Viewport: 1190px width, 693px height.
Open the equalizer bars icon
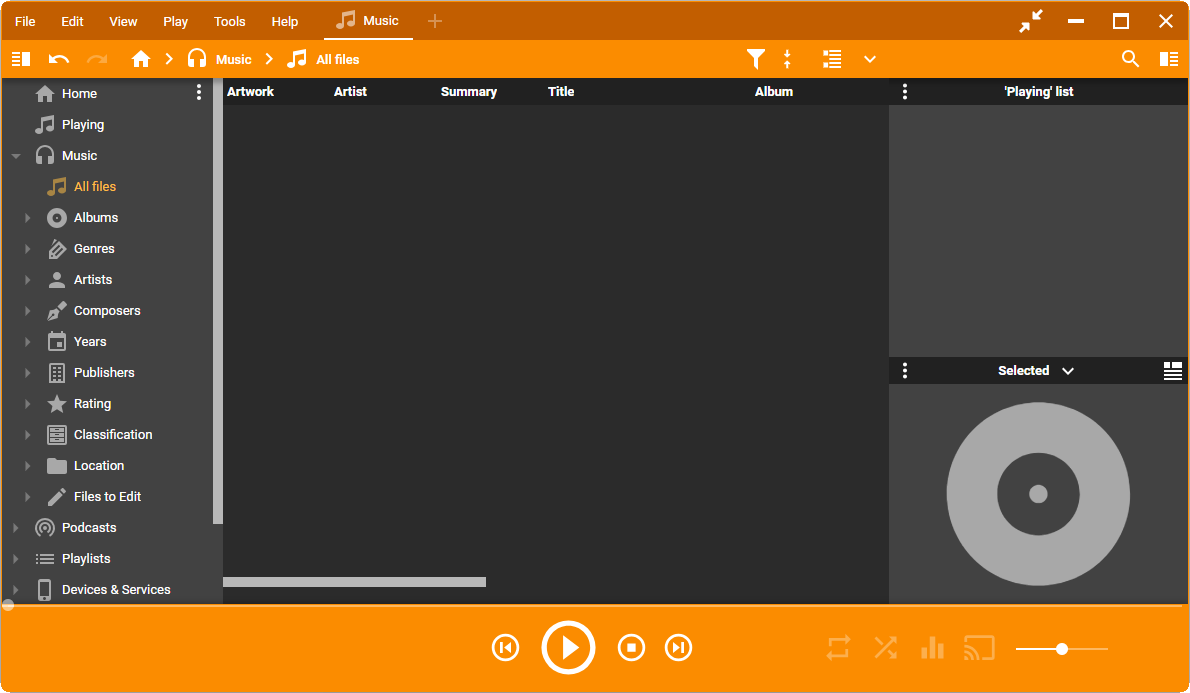(x=932, y=648)
